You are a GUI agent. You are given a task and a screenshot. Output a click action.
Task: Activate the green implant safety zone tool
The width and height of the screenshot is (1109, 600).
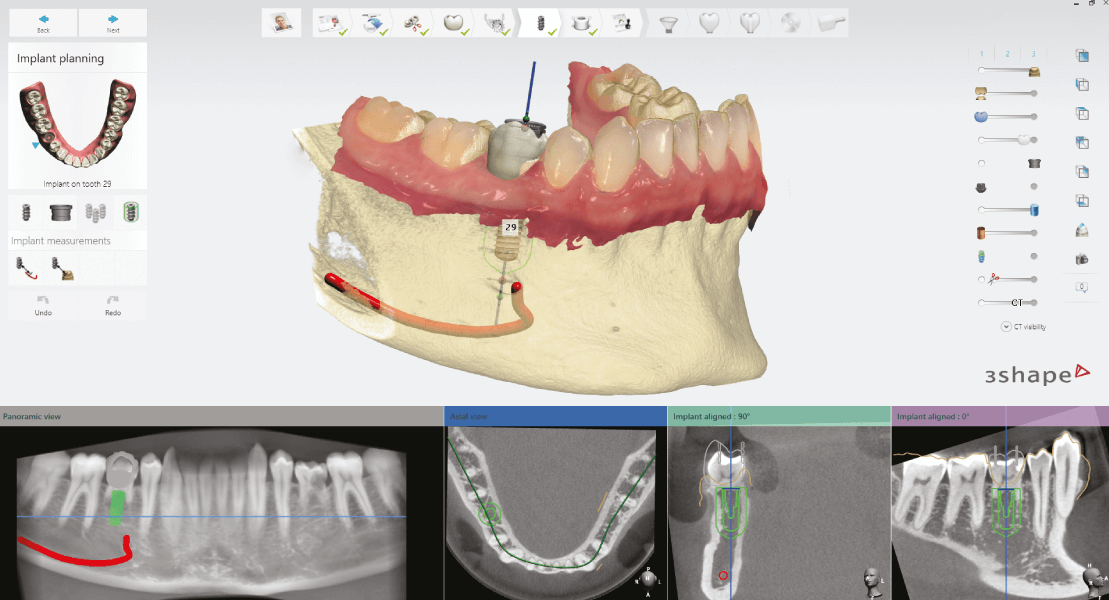pyautogui.click(x=129, y=212)
